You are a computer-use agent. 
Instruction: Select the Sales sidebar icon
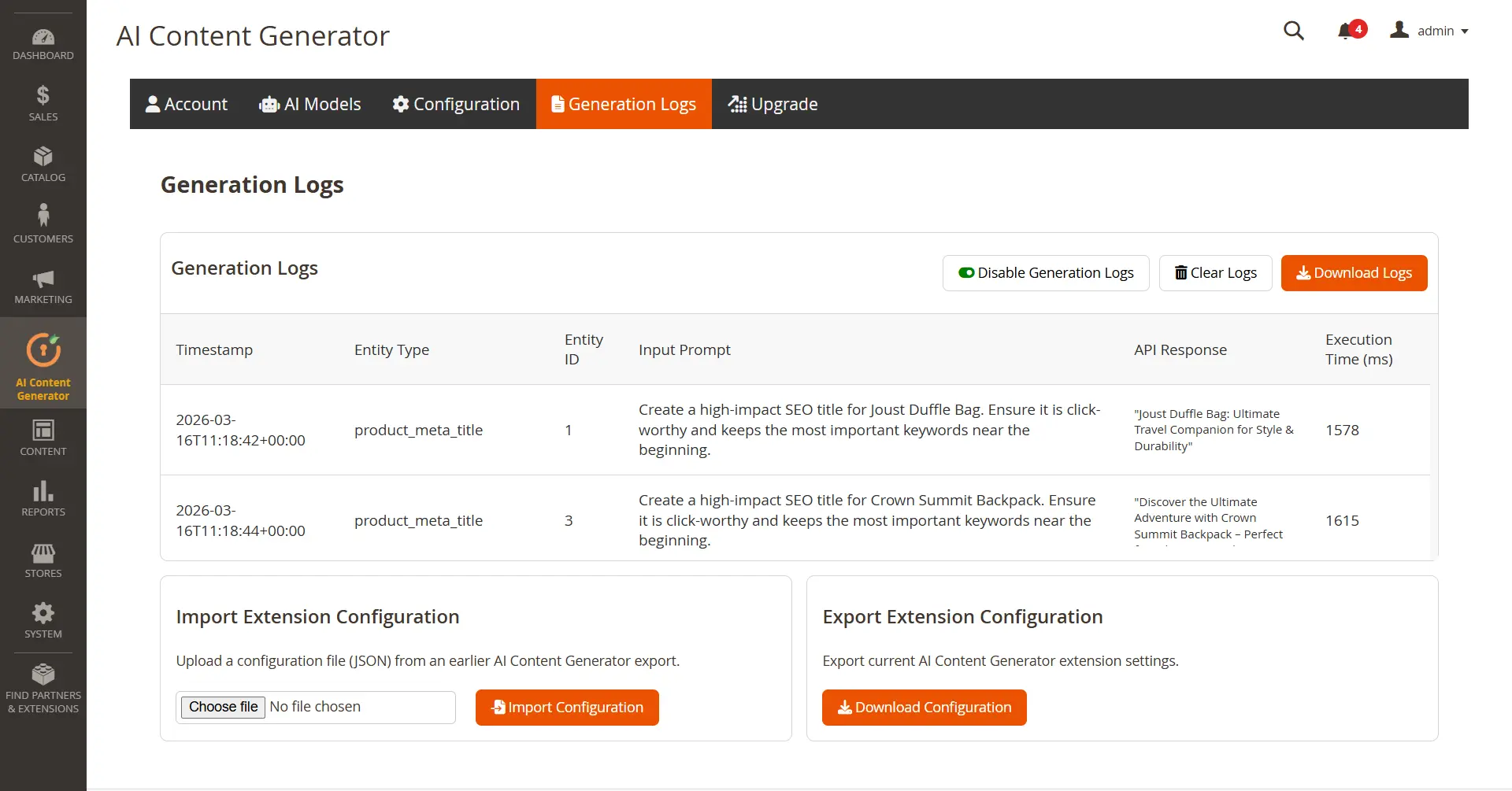click(43, 103)
